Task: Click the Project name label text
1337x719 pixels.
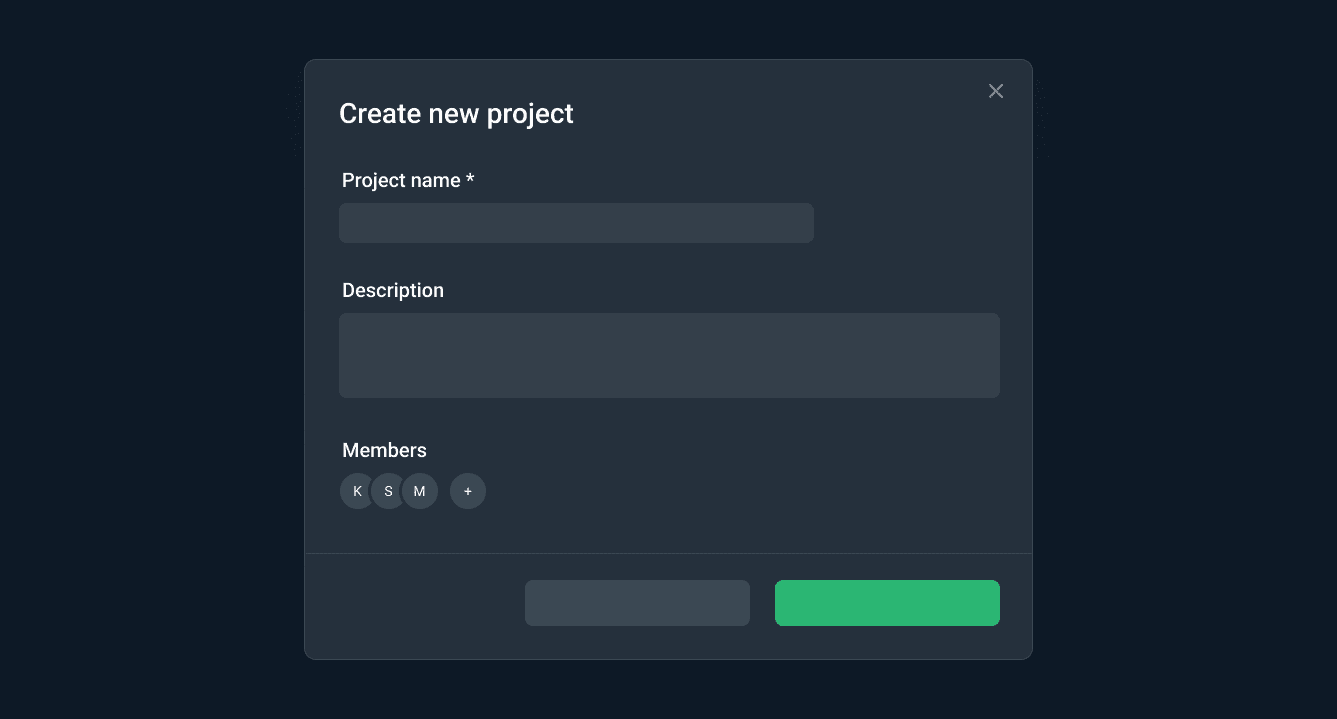Action: pyautogui.click(x=401, y=180)
